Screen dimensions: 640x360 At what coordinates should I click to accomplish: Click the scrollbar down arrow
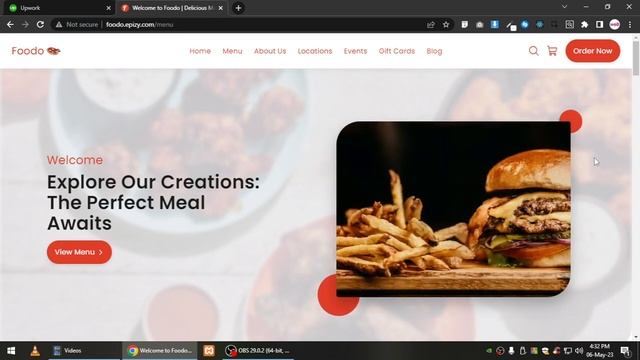click(636, 338)
